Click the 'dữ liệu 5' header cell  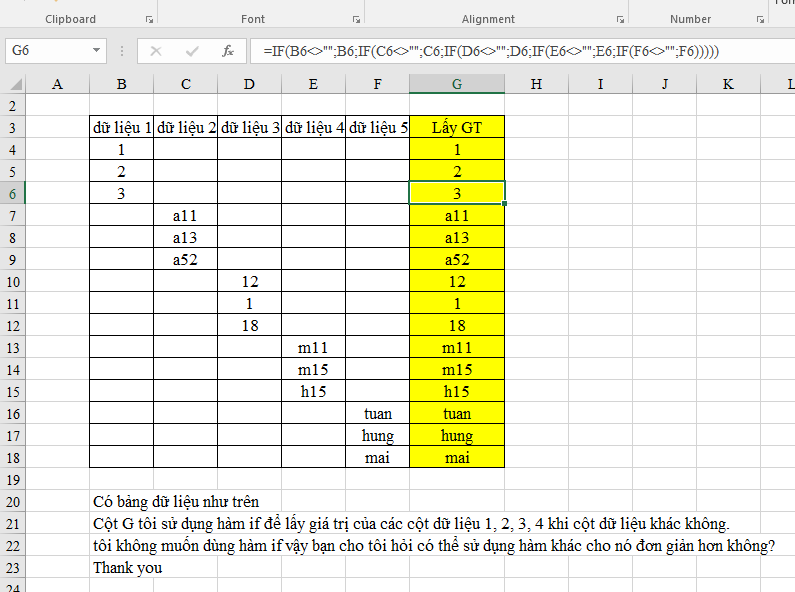pyautogui.click(x=377, y=127)
